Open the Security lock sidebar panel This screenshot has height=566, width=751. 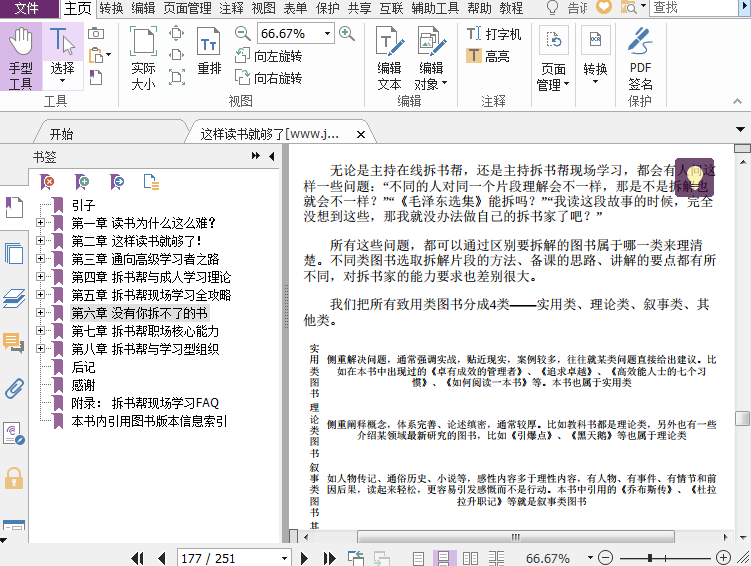click(x=14, y=478)
